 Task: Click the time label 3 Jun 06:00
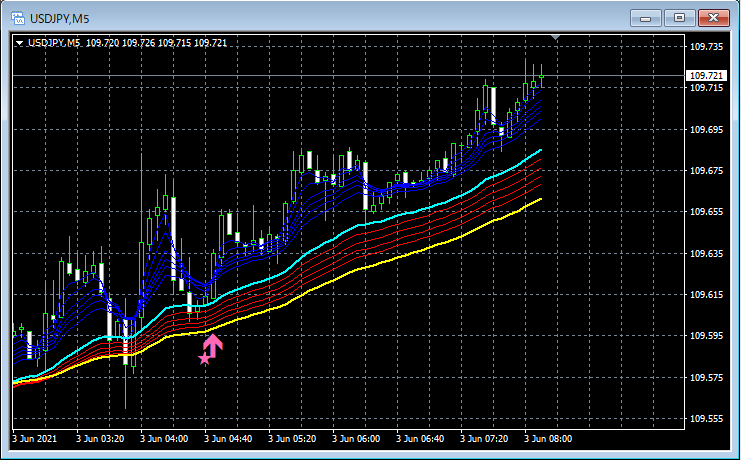point(356,439)
